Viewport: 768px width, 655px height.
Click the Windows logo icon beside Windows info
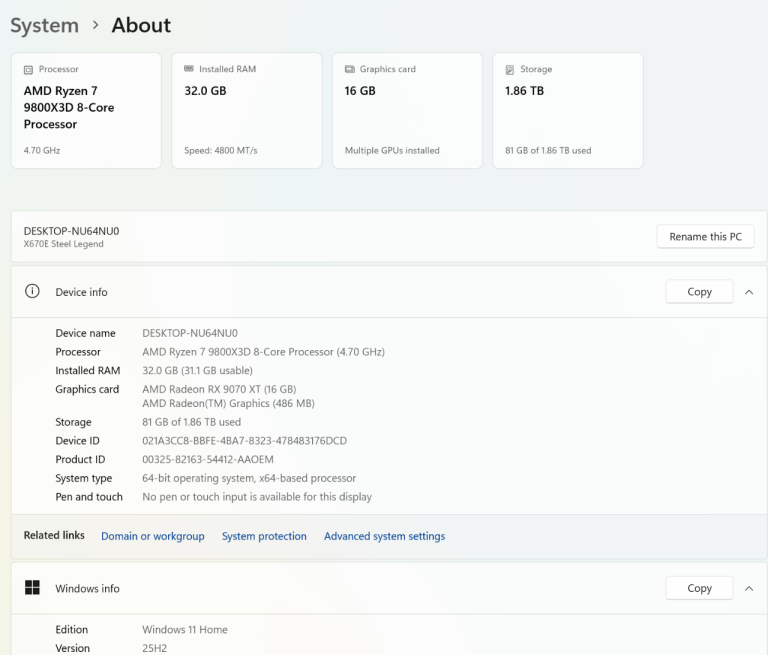(32, 587)
